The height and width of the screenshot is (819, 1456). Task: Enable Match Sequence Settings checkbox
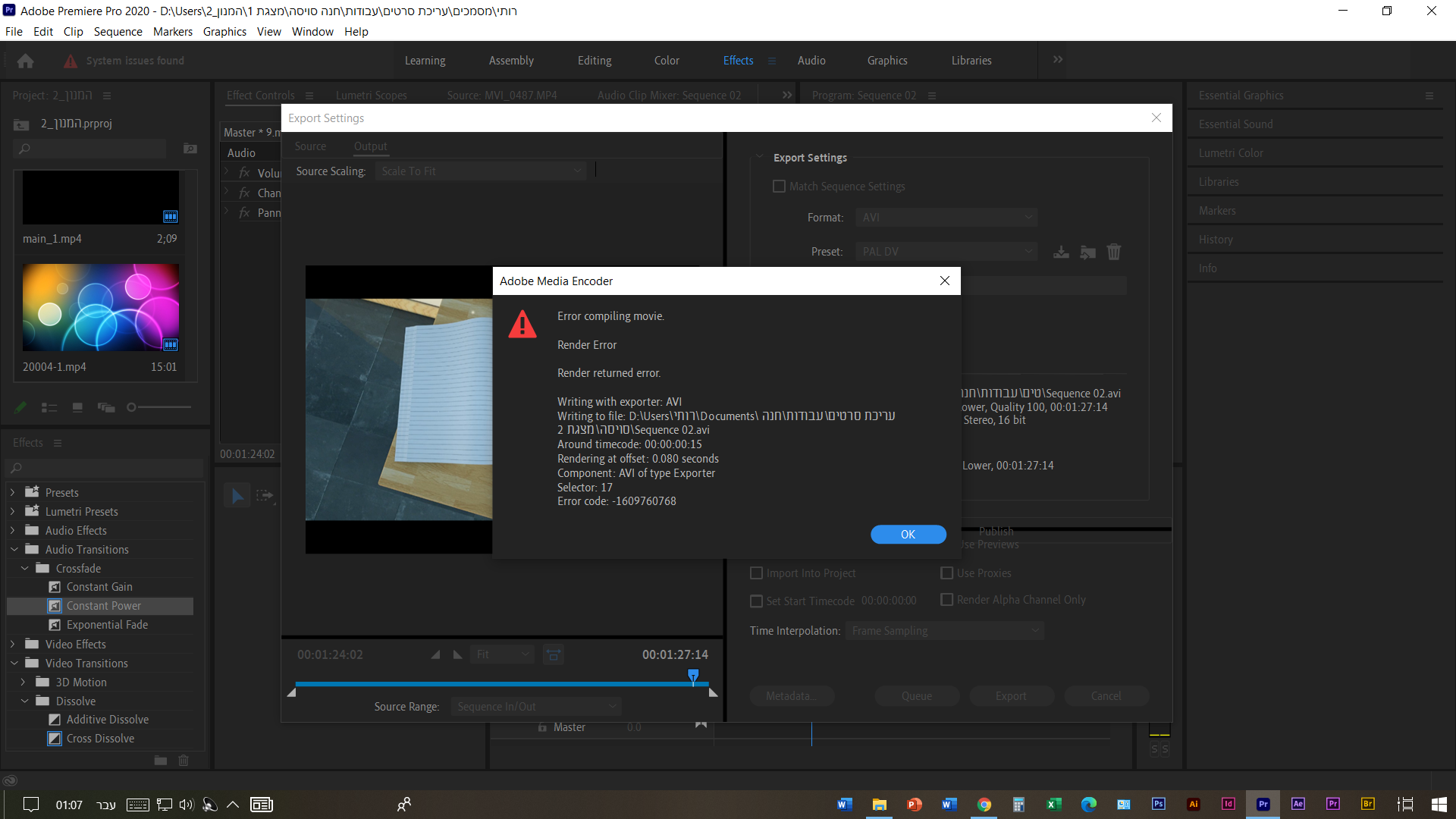pyautogui.click(x=779, y=187)
